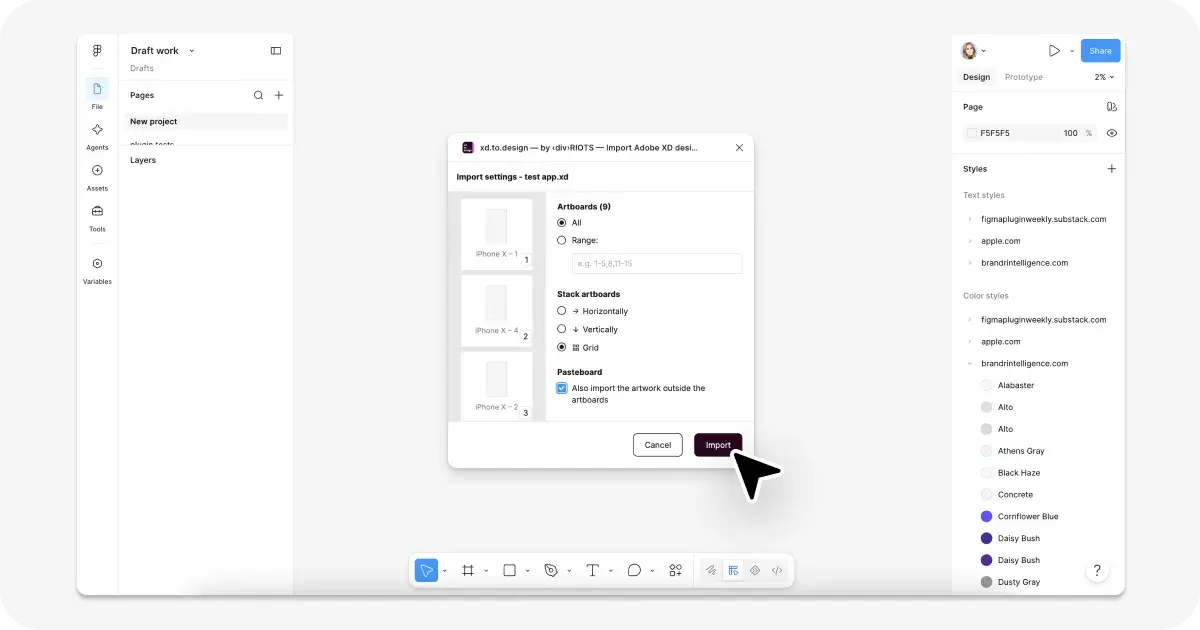Open the Frame tool options arrow
Image resolution: width=1200 pixels, height=630 pixels.
[x=486, y=571]
